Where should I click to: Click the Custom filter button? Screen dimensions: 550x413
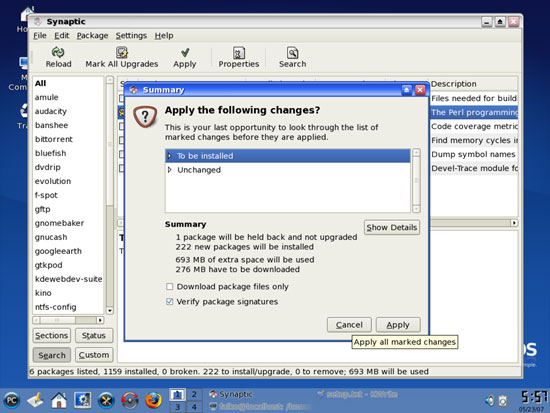pos(94,355)
